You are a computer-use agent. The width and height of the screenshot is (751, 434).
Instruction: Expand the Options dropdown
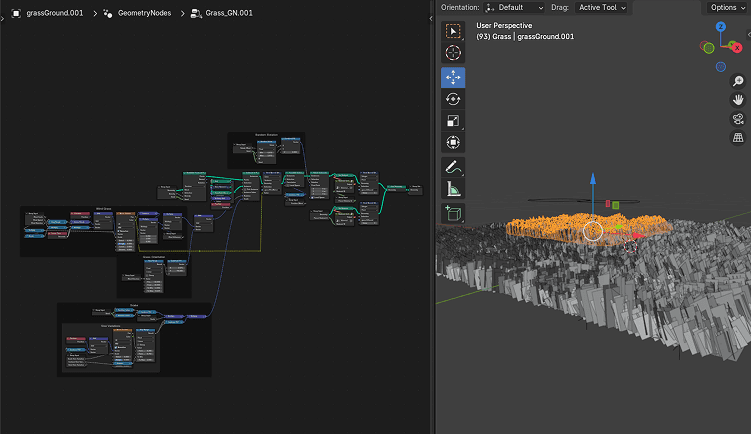click(728, 7)
